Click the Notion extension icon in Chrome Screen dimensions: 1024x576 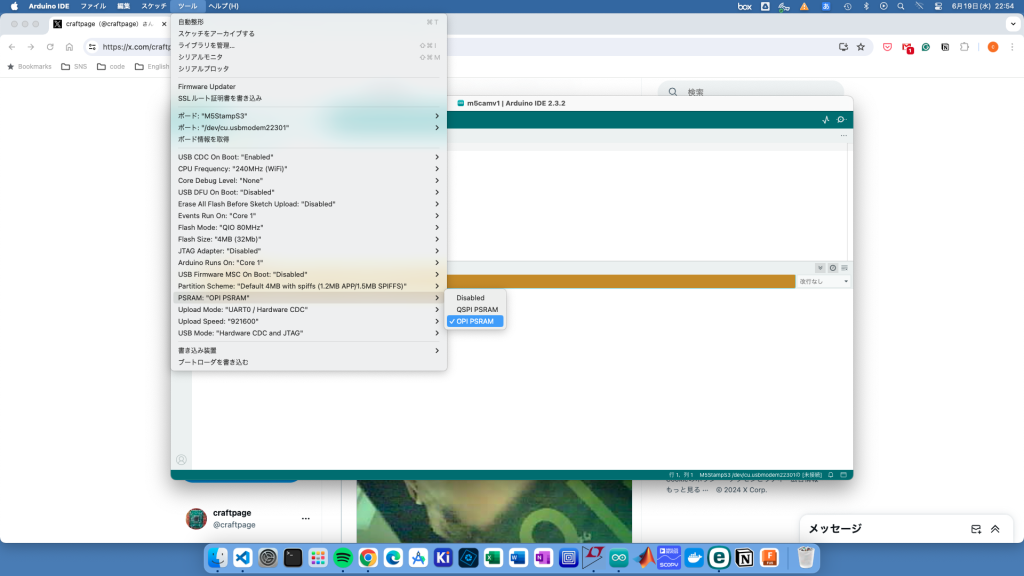point(945,47)
